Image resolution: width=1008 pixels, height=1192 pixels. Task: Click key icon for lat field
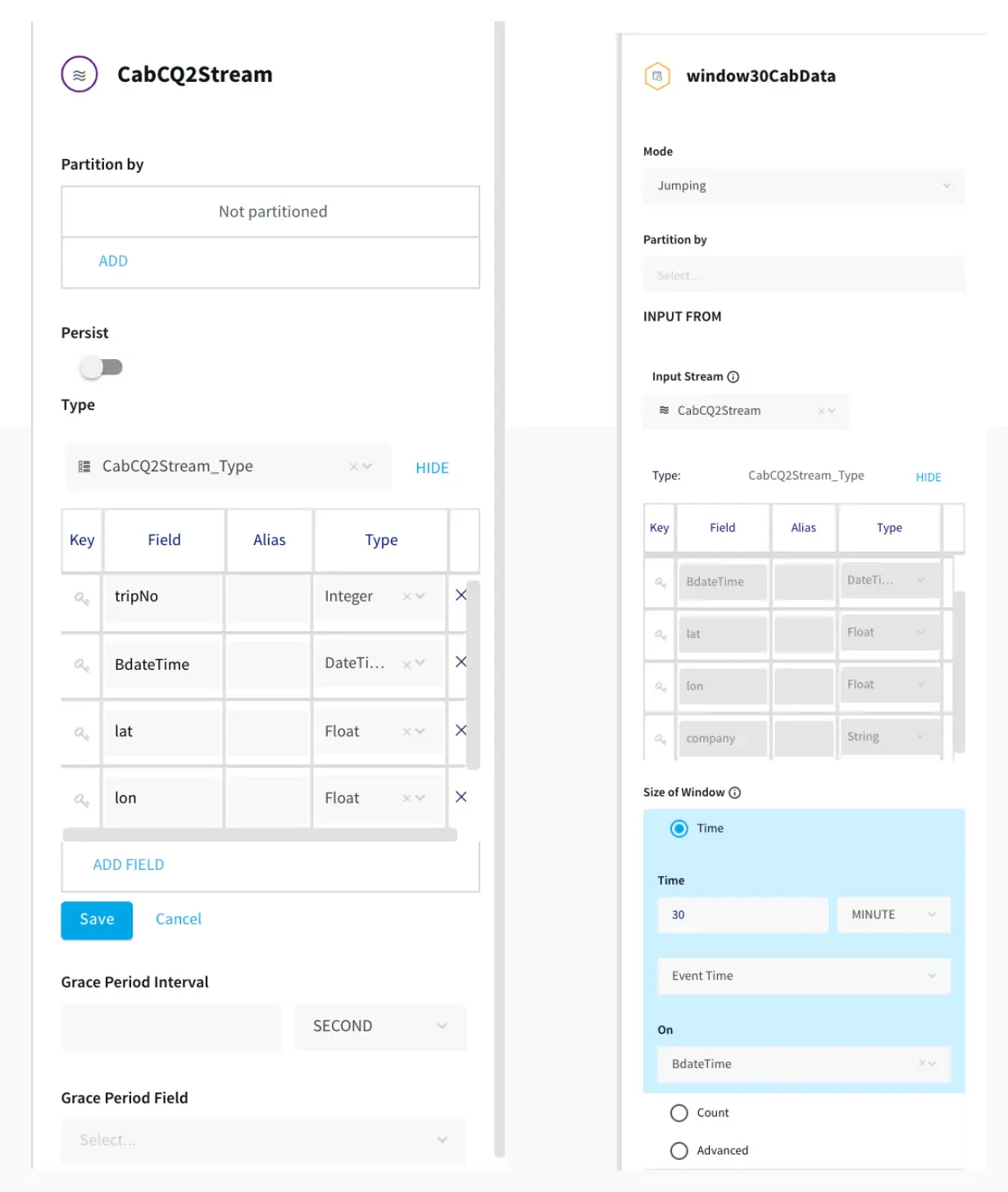(81, 733)
